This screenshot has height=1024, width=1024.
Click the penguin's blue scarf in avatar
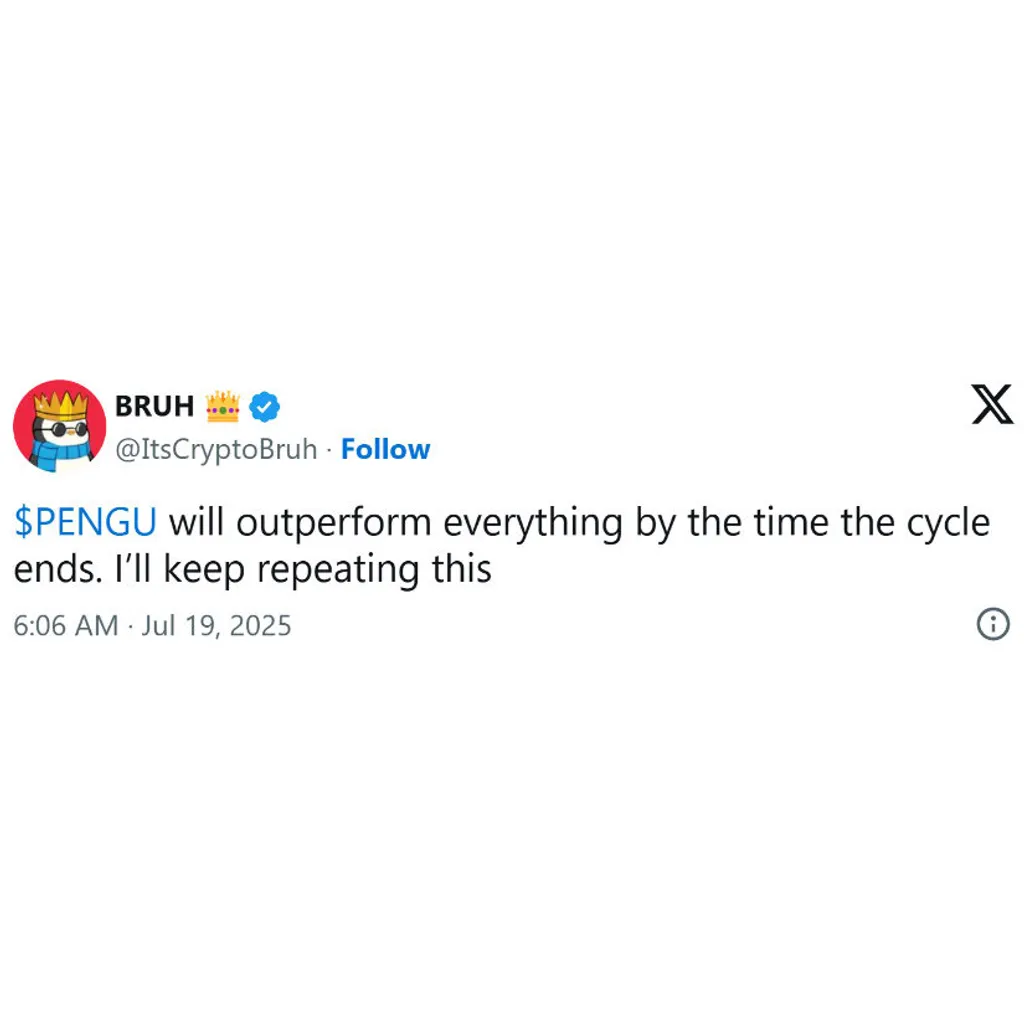point(61,454)
